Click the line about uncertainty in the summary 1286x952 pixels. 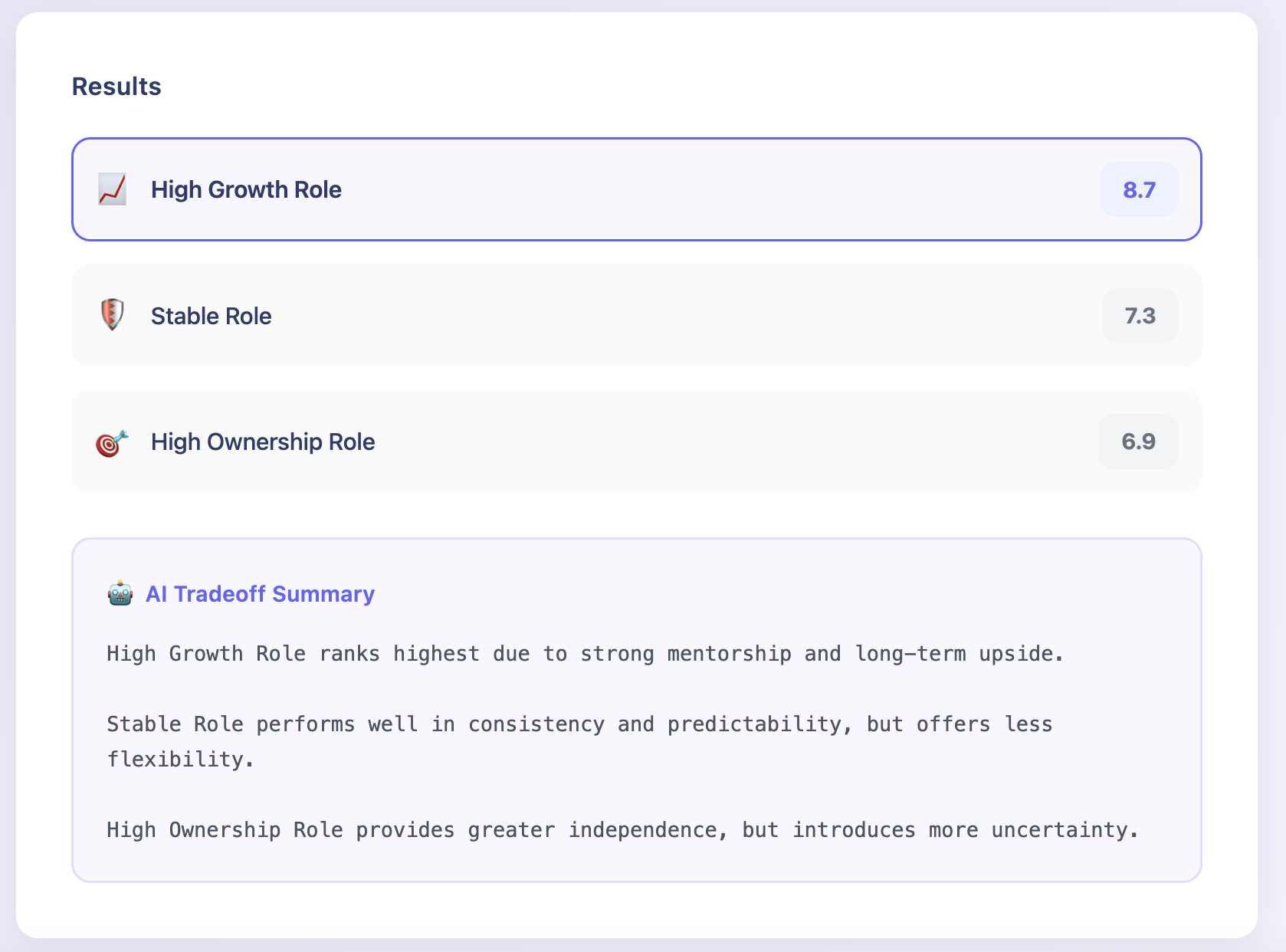622,829
